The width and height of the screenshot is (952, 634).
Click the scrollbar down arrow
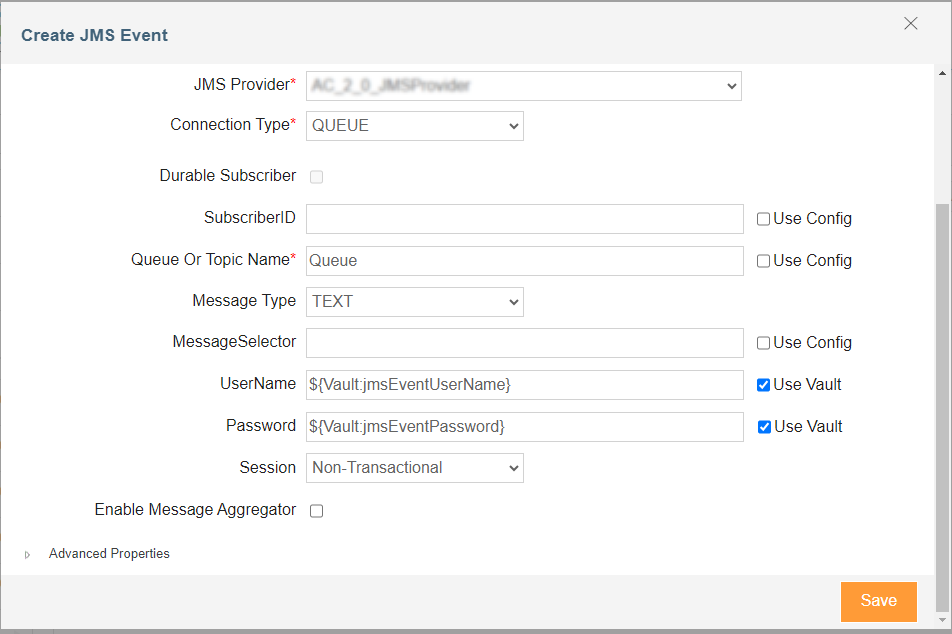(942, 620)
